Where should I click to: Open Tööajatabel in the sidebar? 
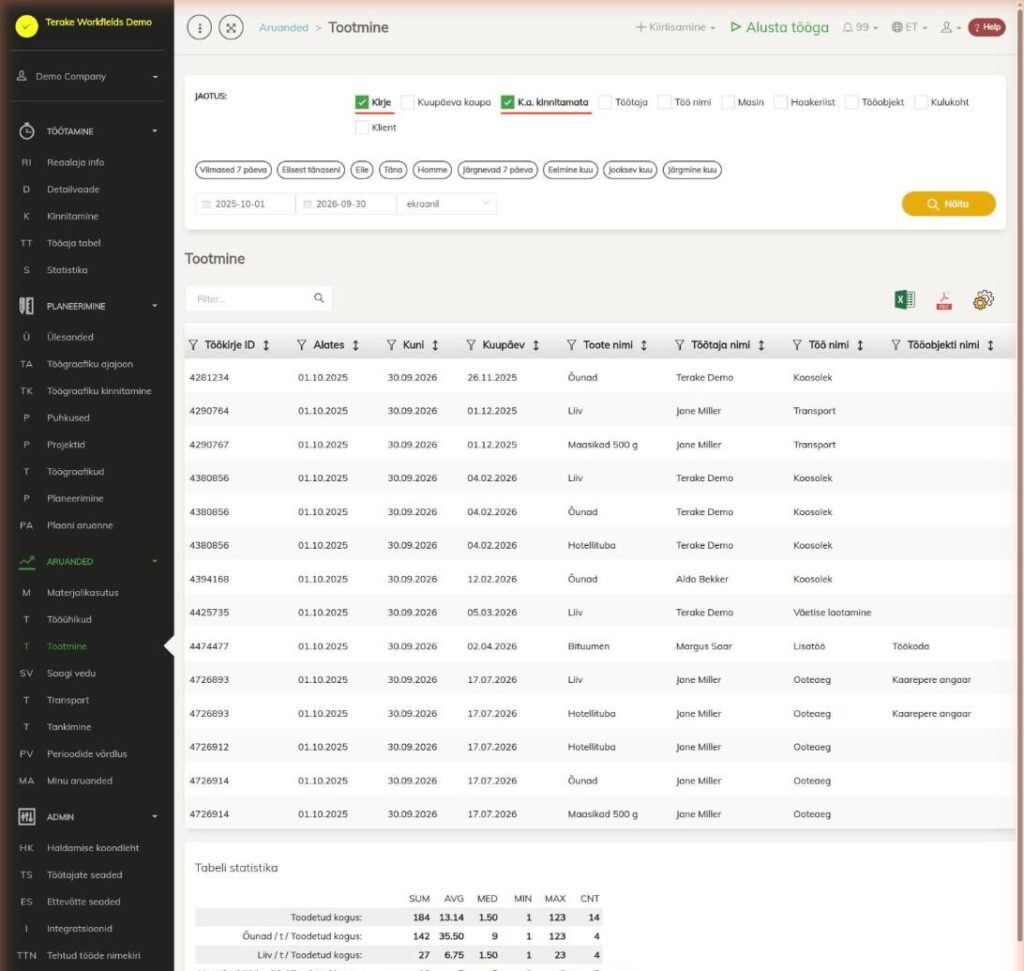[x=74, y=243]
